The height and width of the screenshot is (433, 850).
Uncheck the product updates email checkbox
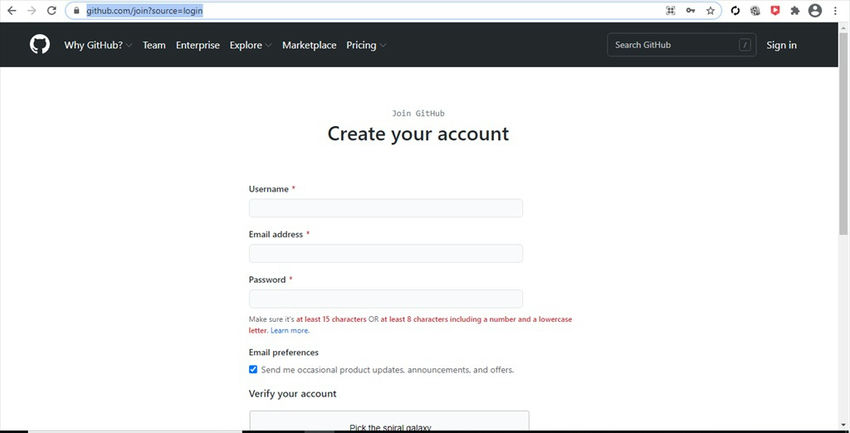click(253, 369)
